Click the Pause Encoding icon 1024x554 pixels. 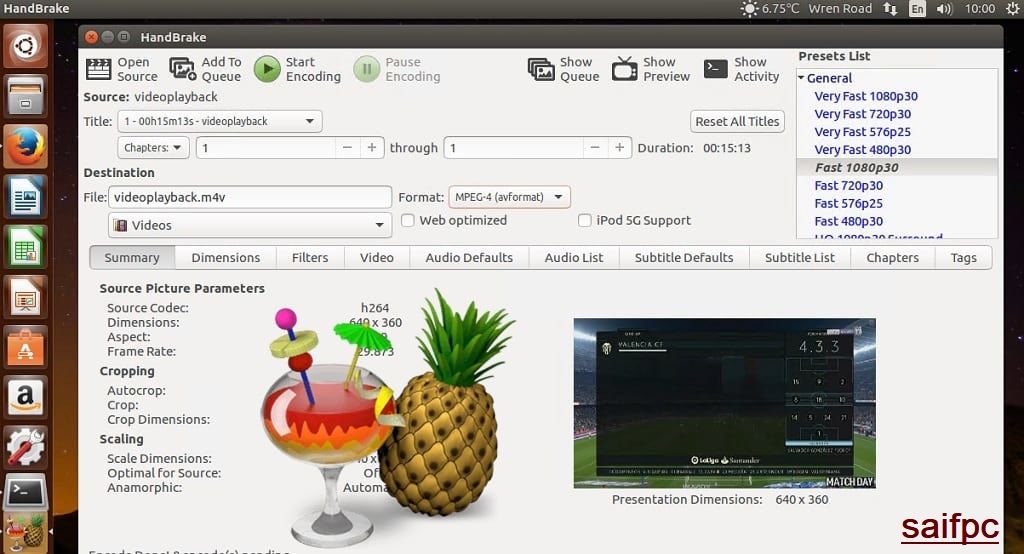tap(366, 69)
